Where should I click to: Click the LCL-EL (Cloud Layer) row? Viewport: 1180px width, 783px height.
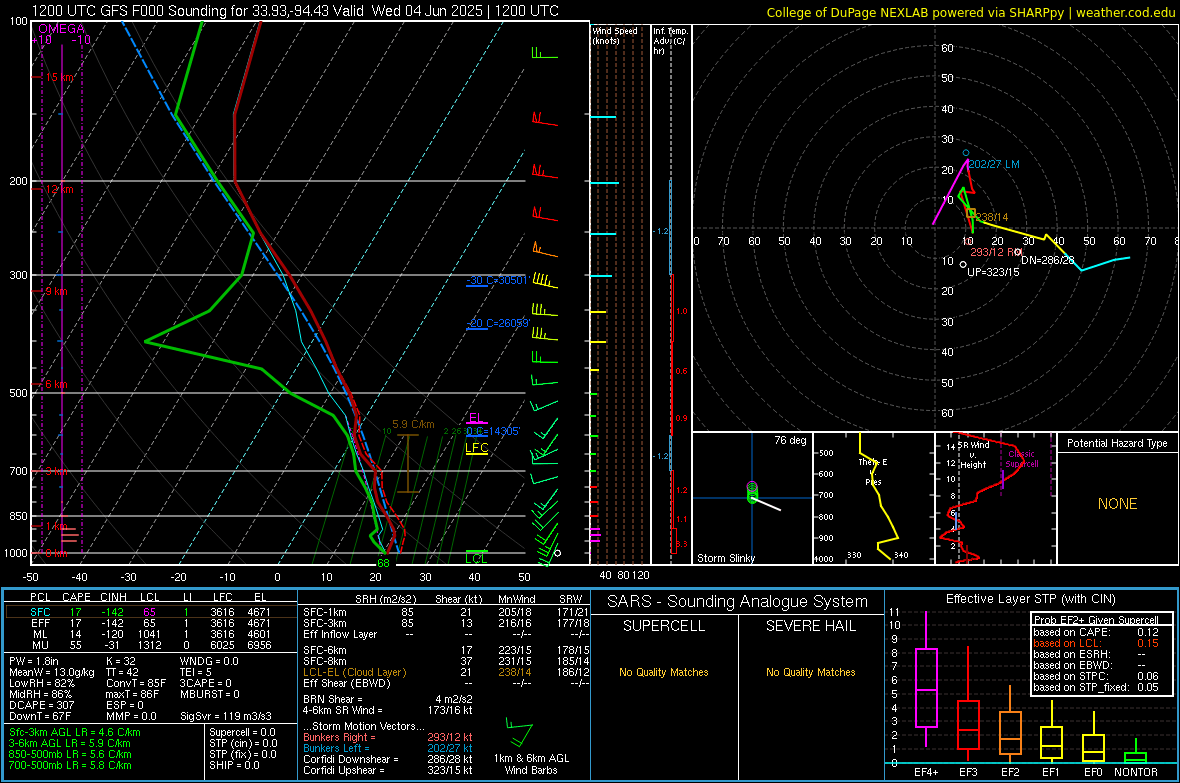tap(446, 672)
